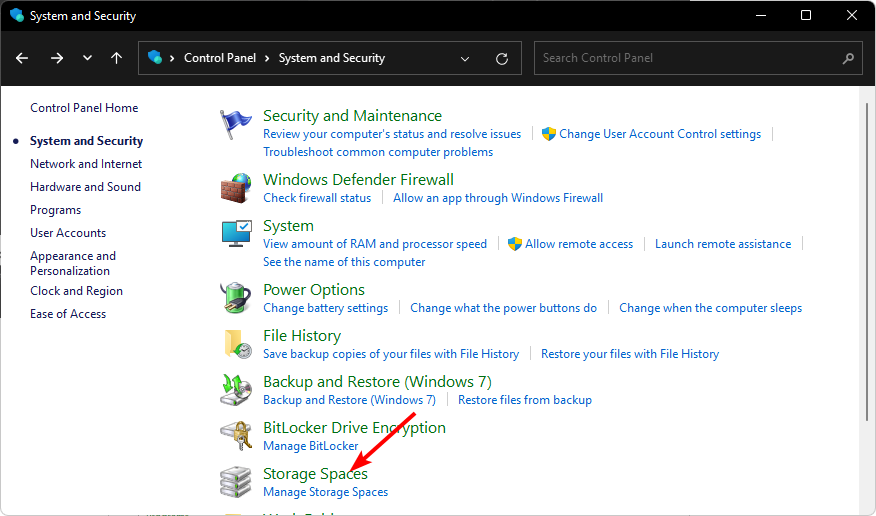
Task: Expand chevron between Control Panel and System and Security
Action: 267,58
